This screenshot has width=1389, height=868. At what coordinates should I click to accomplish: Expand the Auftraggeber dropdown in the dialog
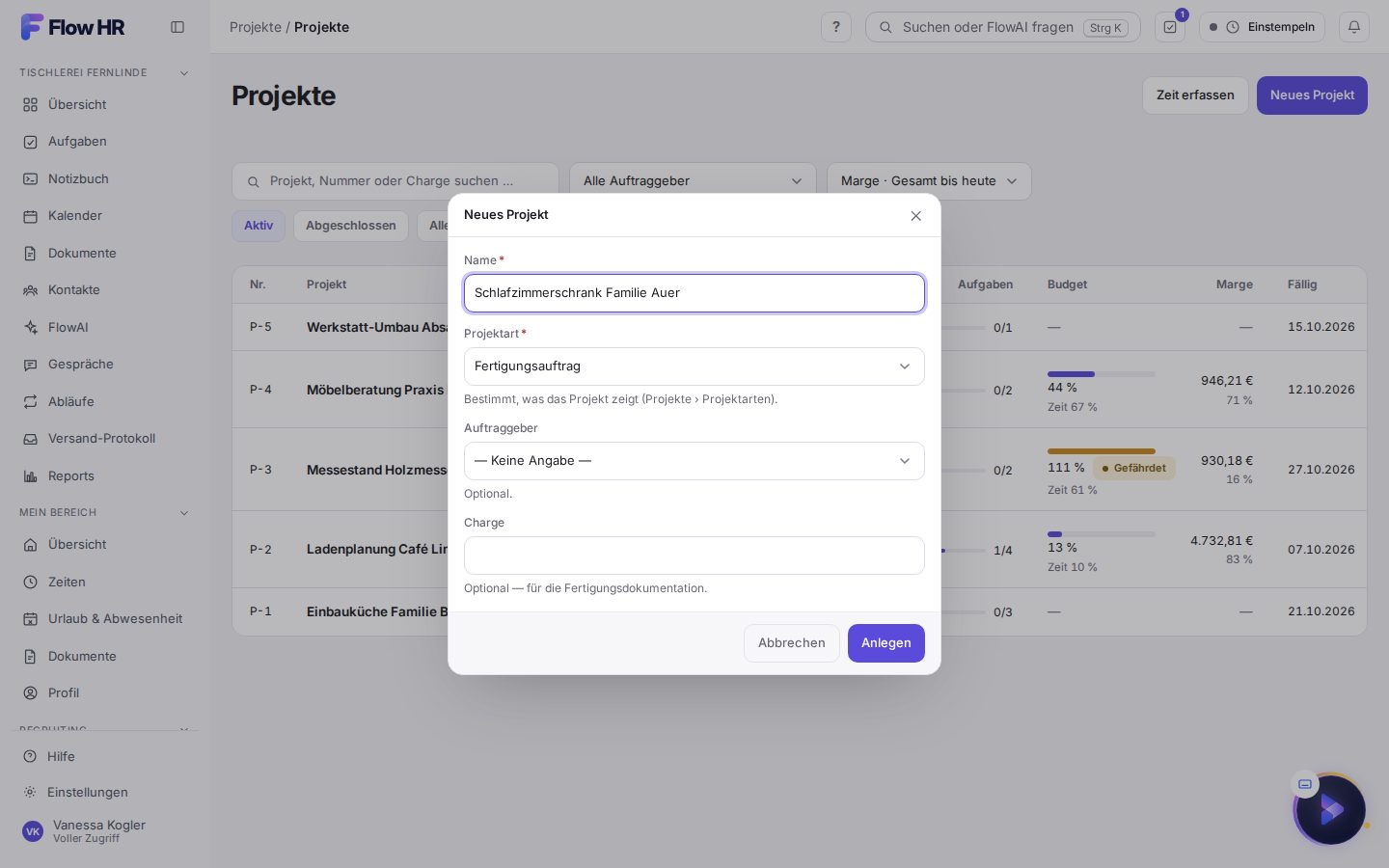coord(694,461)
